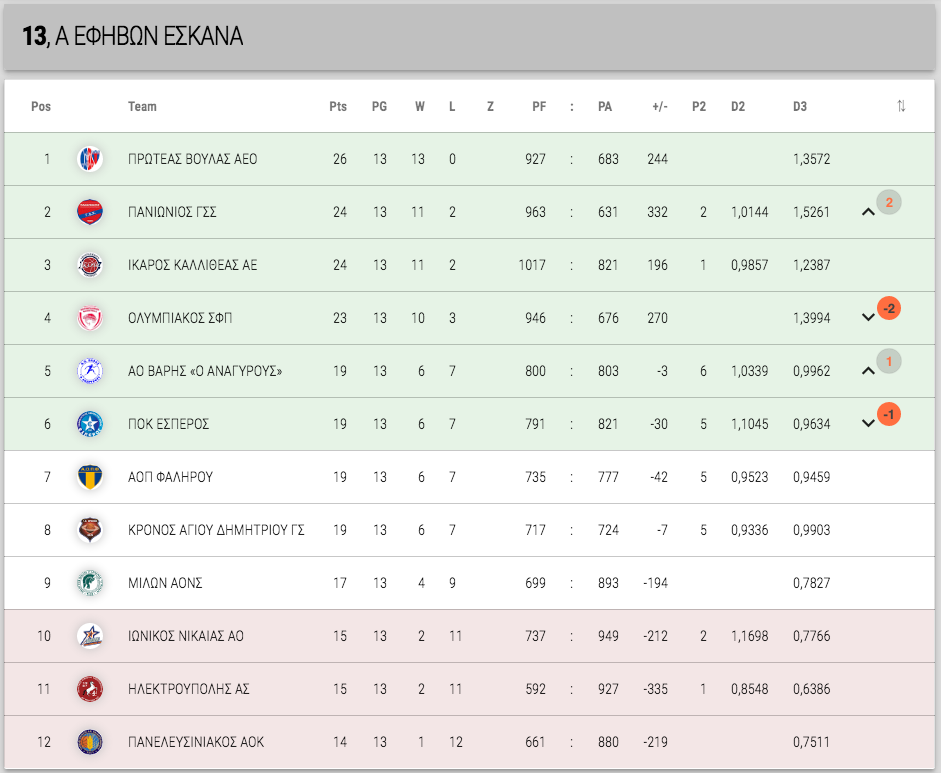The width and height of the screenshot is (941, 773).
Task: Open the ΑΟ ΒΑΡΗΣ «Ο ΑΝΑΓΥΡΟΥΣ» team link
Action: 205,371
